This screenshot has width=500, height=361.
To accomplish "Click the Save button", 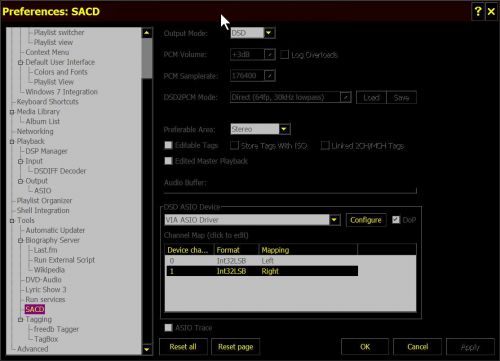I will [x=401, y=98].
